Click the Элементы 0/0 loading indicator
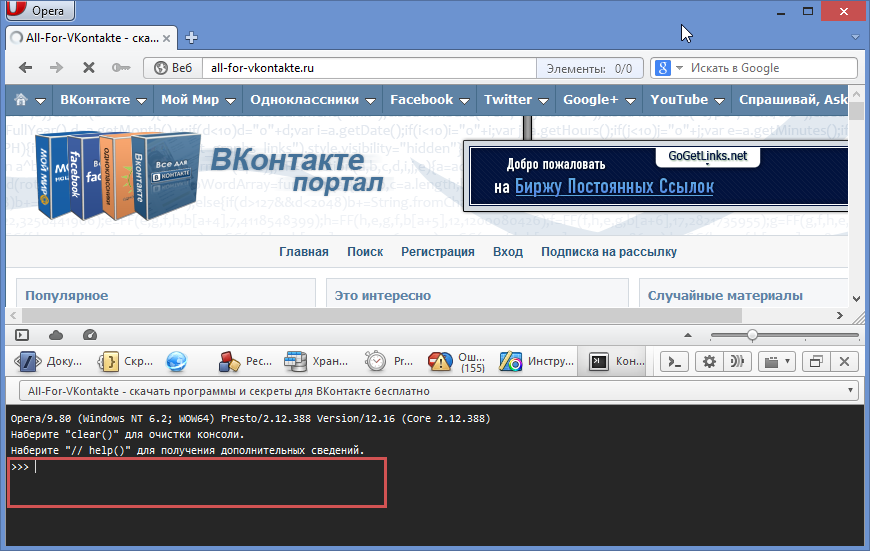 point(589,68)
